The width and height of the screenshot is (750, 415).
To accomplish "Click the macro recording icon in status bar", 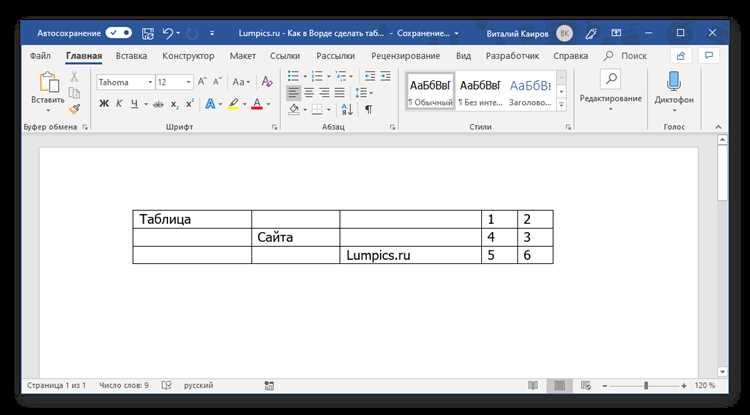I will pos(269,385).
